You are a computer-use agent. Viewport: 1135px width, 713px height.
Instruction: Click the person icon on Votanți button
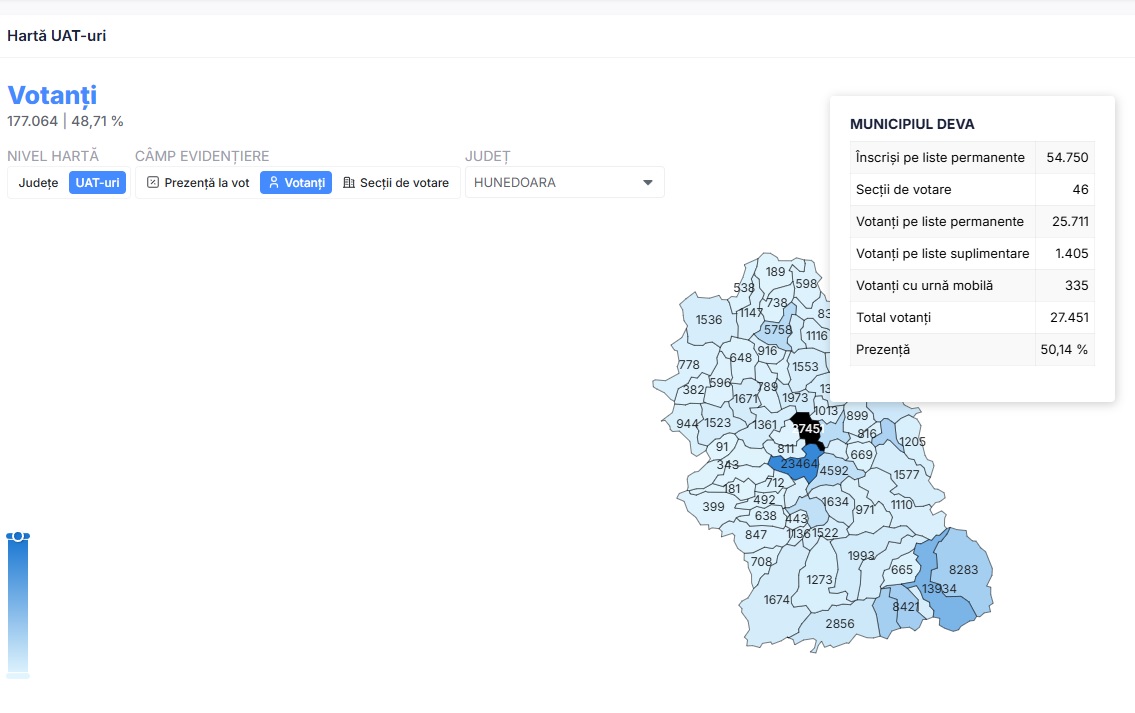(274, 183)
